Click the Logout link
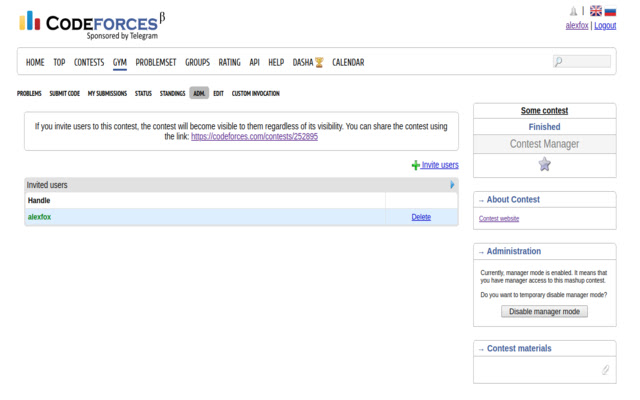This screenshot has width=640, height=400. pyautogui.click(x=605, y=25)
